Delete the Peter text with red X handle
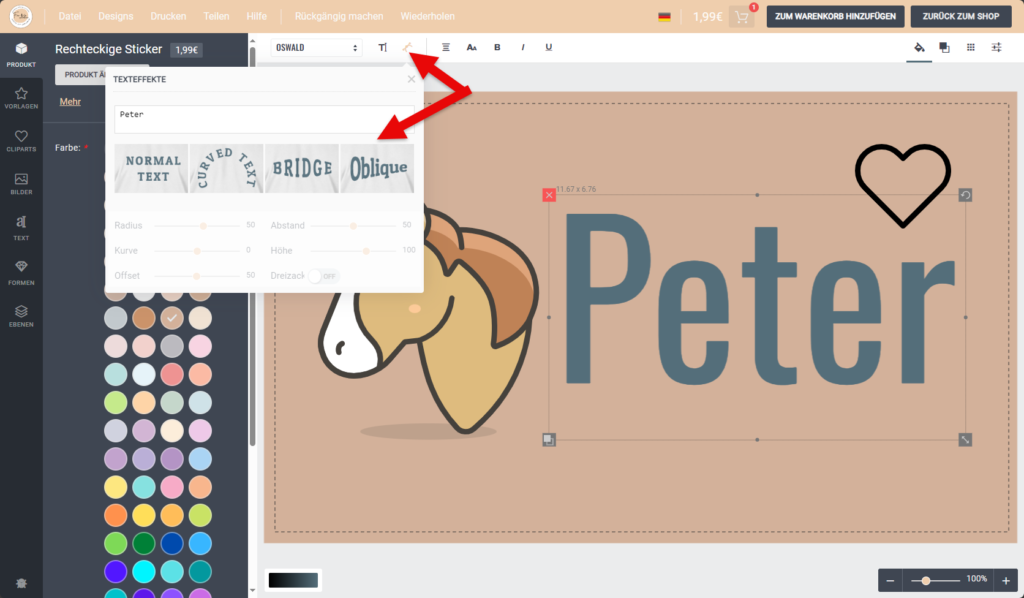The height and width of the screenshot is (598, 1024). pos(549,195)
